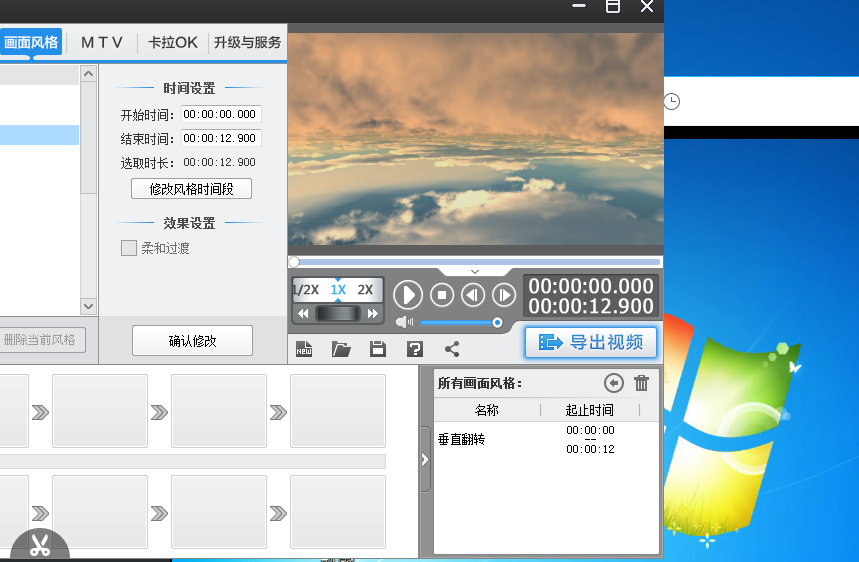The height and width of the screenshot is (562, 859).
Task: Delete style with trash icon
Action: (642, 383)
